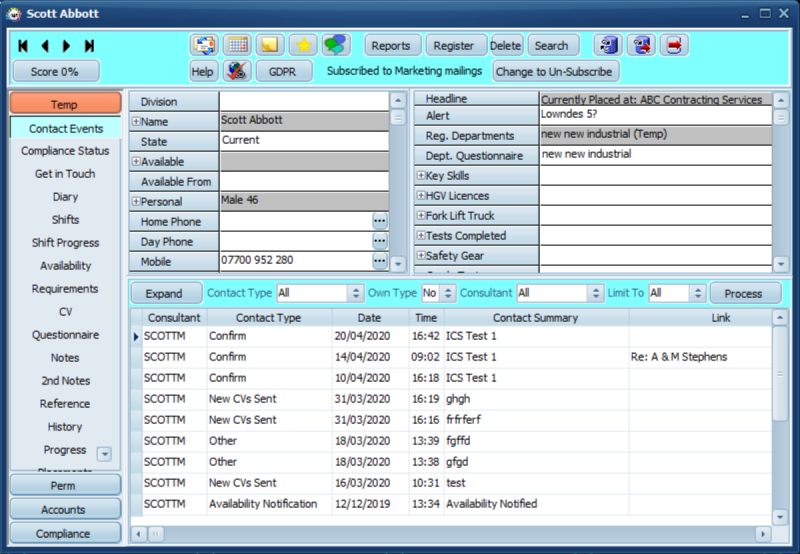Jump to the last record
800x554 pixels.
pos(89,46)
